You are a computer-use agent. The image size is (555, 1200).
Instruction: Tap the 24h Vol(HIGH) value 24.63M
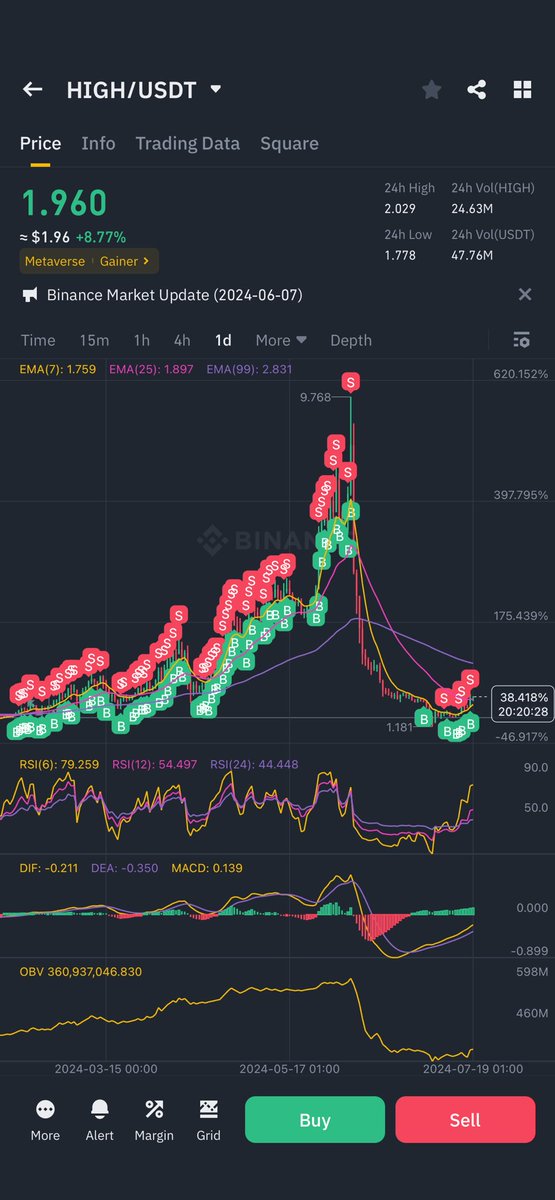point(472,208)
